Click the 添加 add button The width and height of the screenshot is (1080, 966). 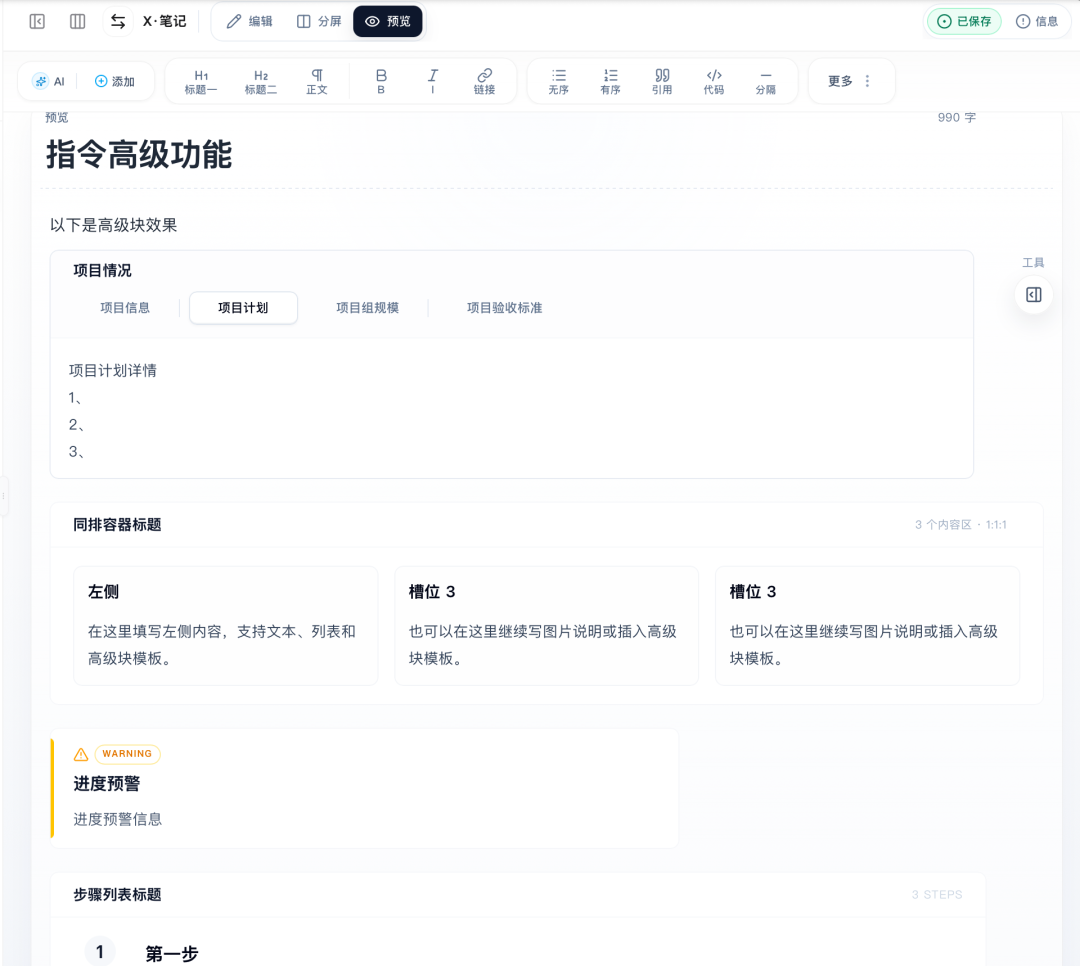(x=114, y=81)
